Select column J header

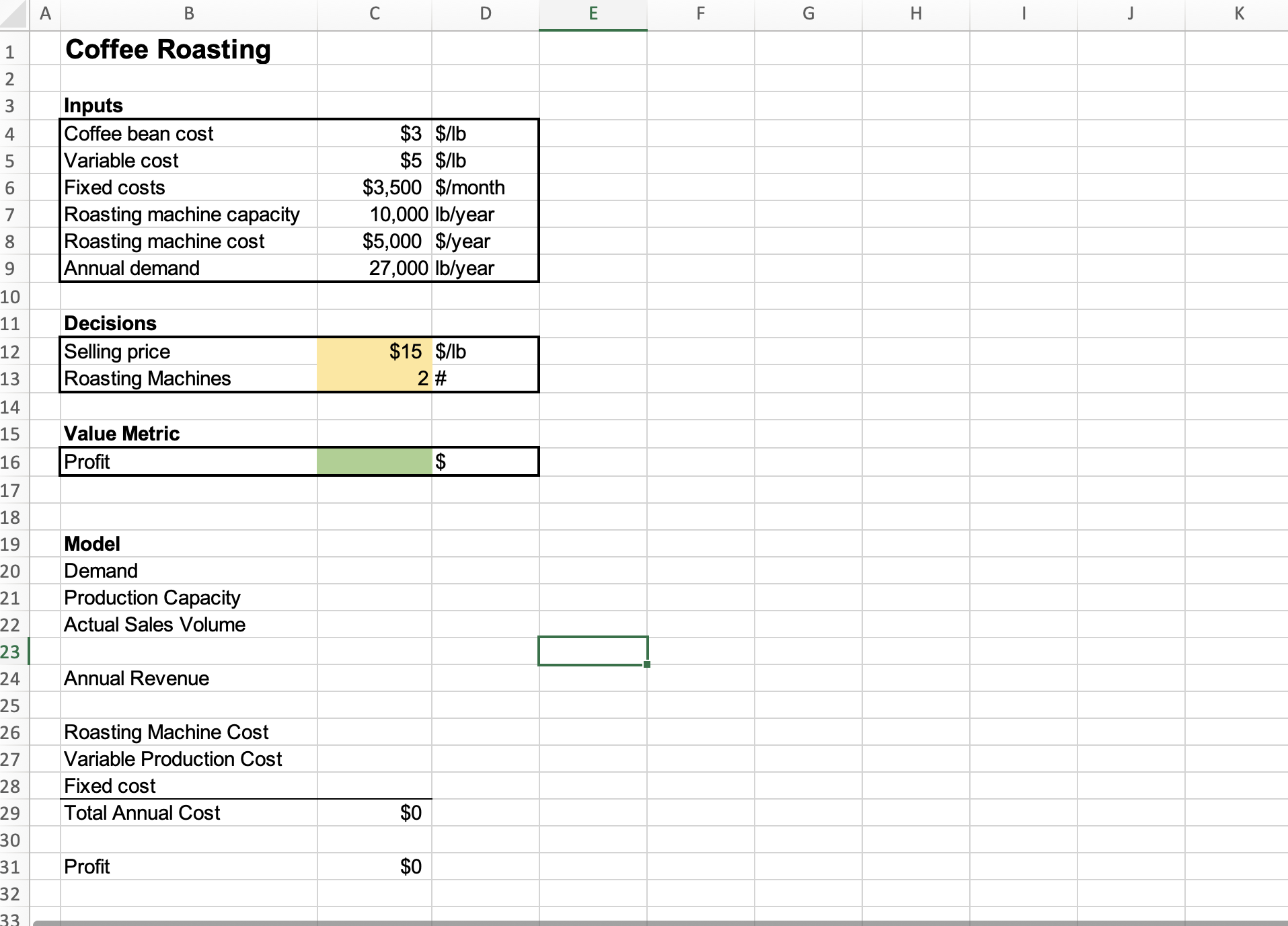(x=1131, y=13)
